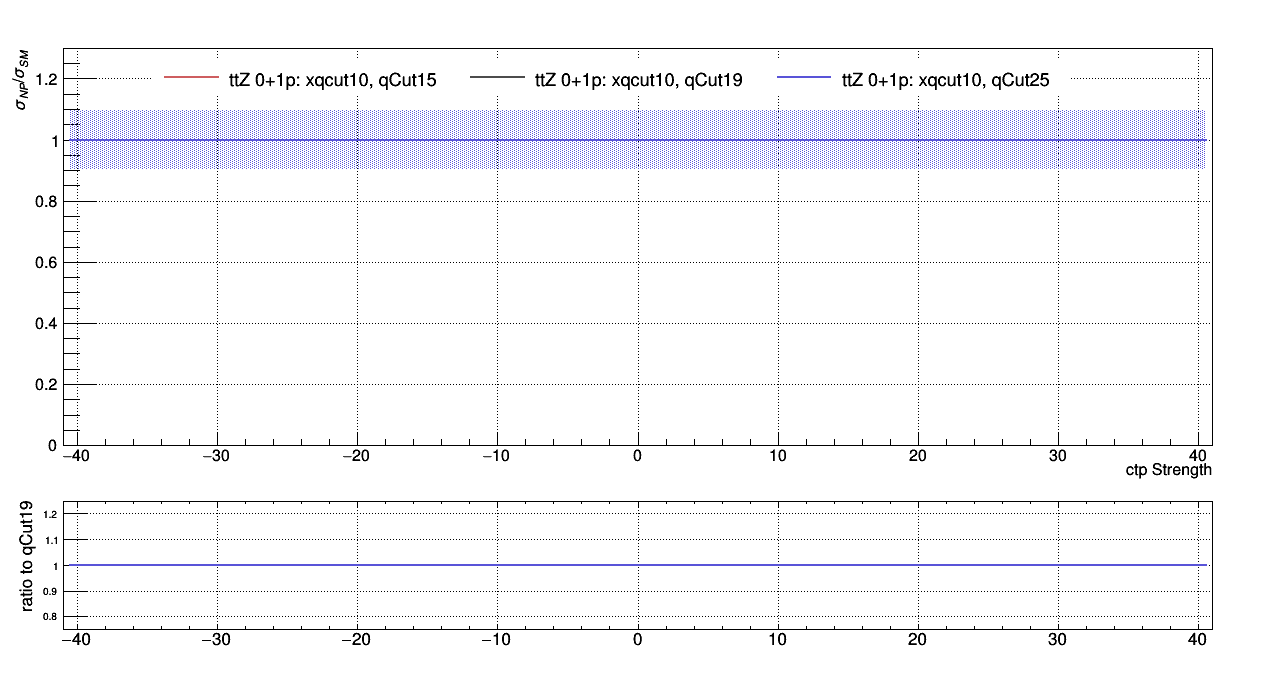
Task: Click ratio panel y-axis tick label 1.1
Action: (x=52, y=540)
